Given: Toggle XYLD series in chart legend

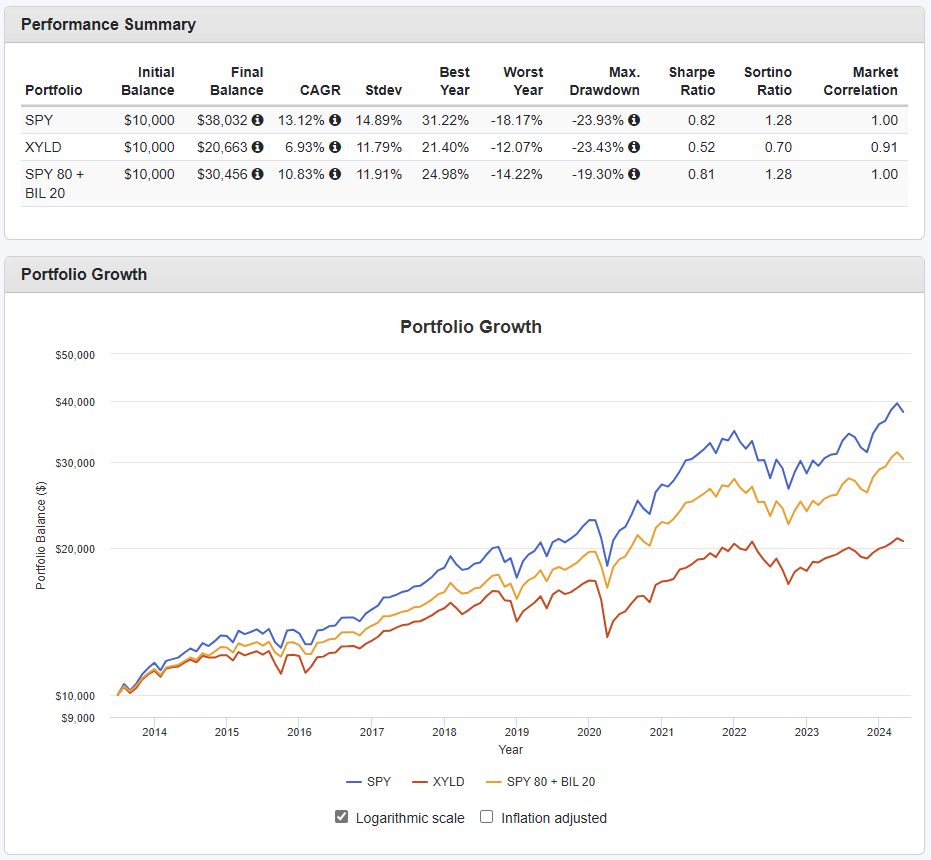Looking at the screenshot, I should coord(438,782).
